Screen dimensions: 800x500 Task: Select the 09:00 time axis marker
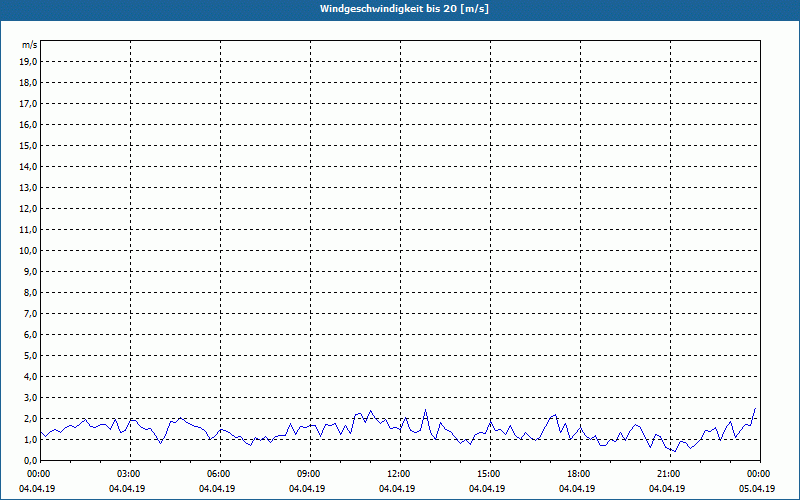(310, 474)
